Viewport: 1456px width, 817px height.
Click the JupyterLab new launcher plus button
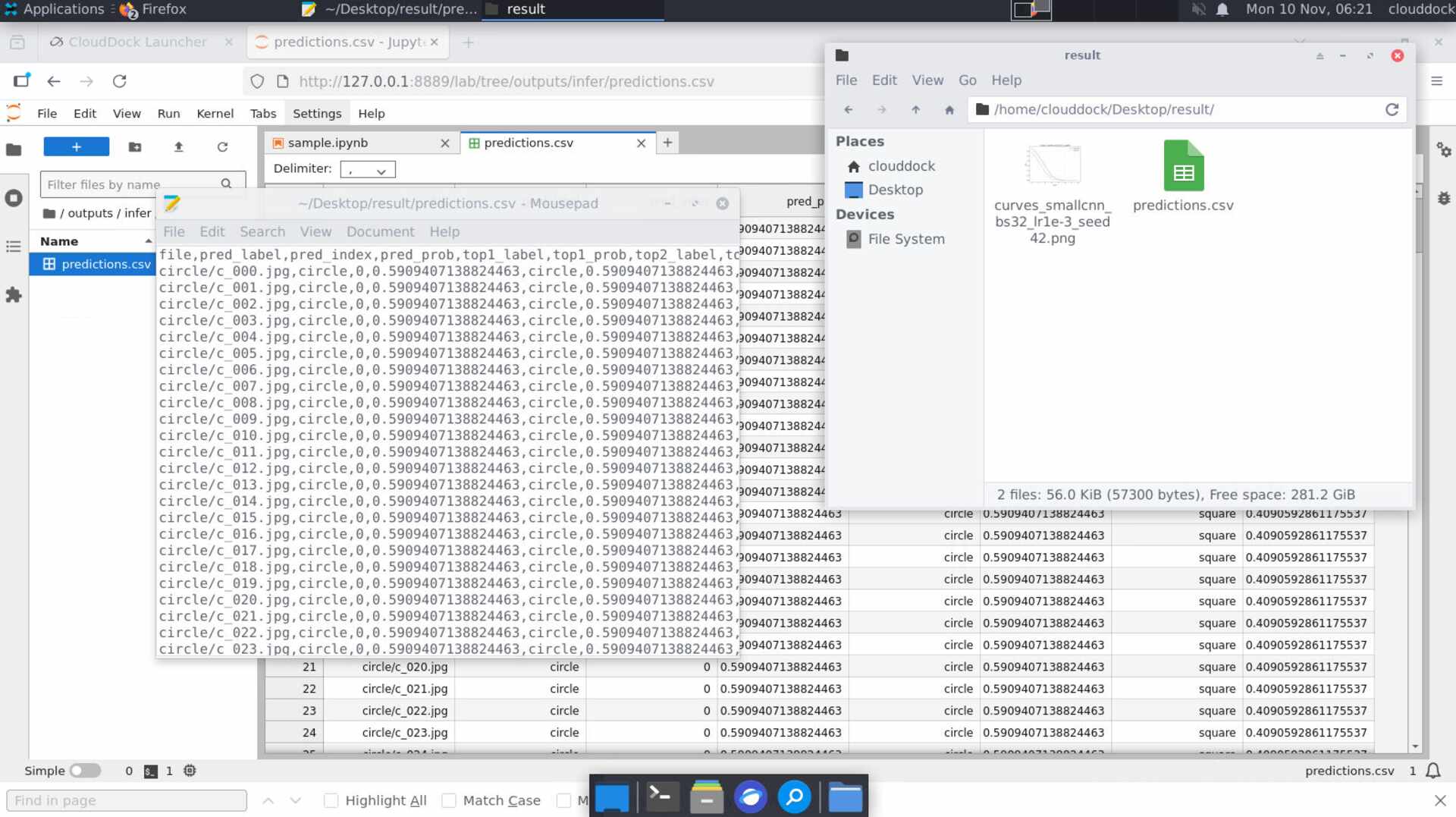76,146
